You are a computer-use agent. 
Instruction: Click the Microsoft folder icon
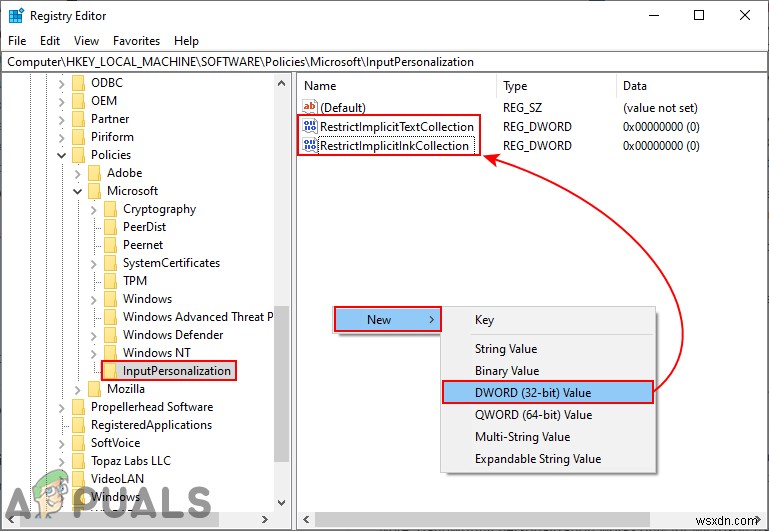click(x=95, y=191)
